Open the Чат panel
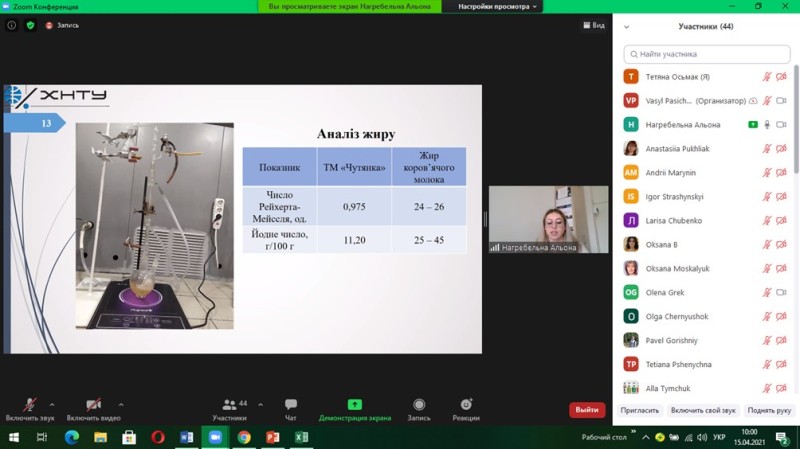Image resolution: width=800 pixels, height=449 pixels. pos(291,410)
